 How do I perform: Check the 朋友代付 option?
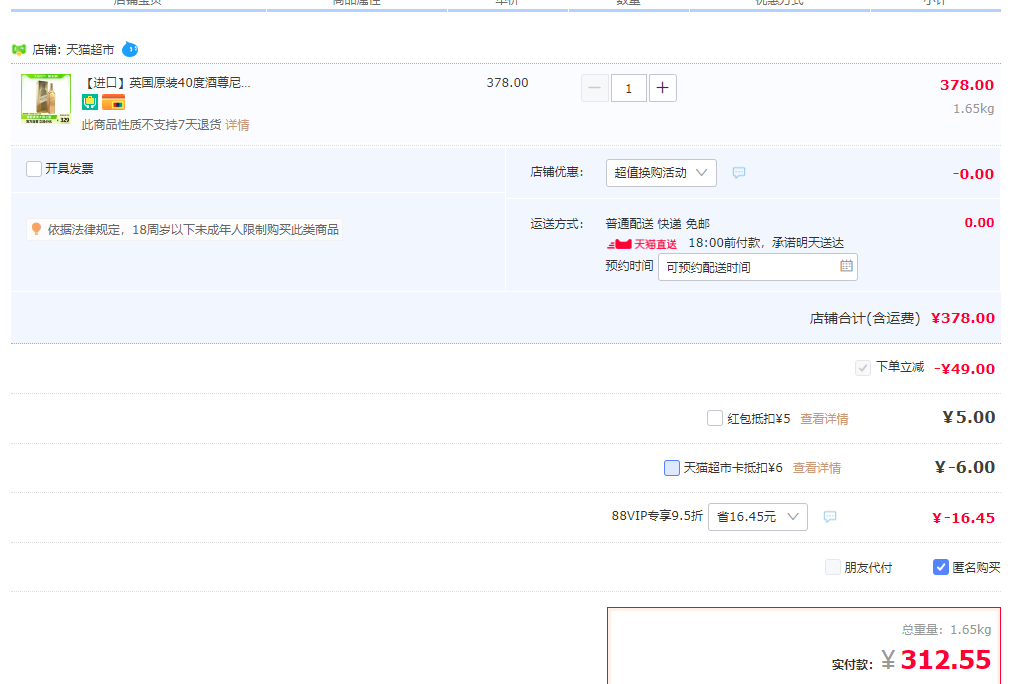pos(833,567)
